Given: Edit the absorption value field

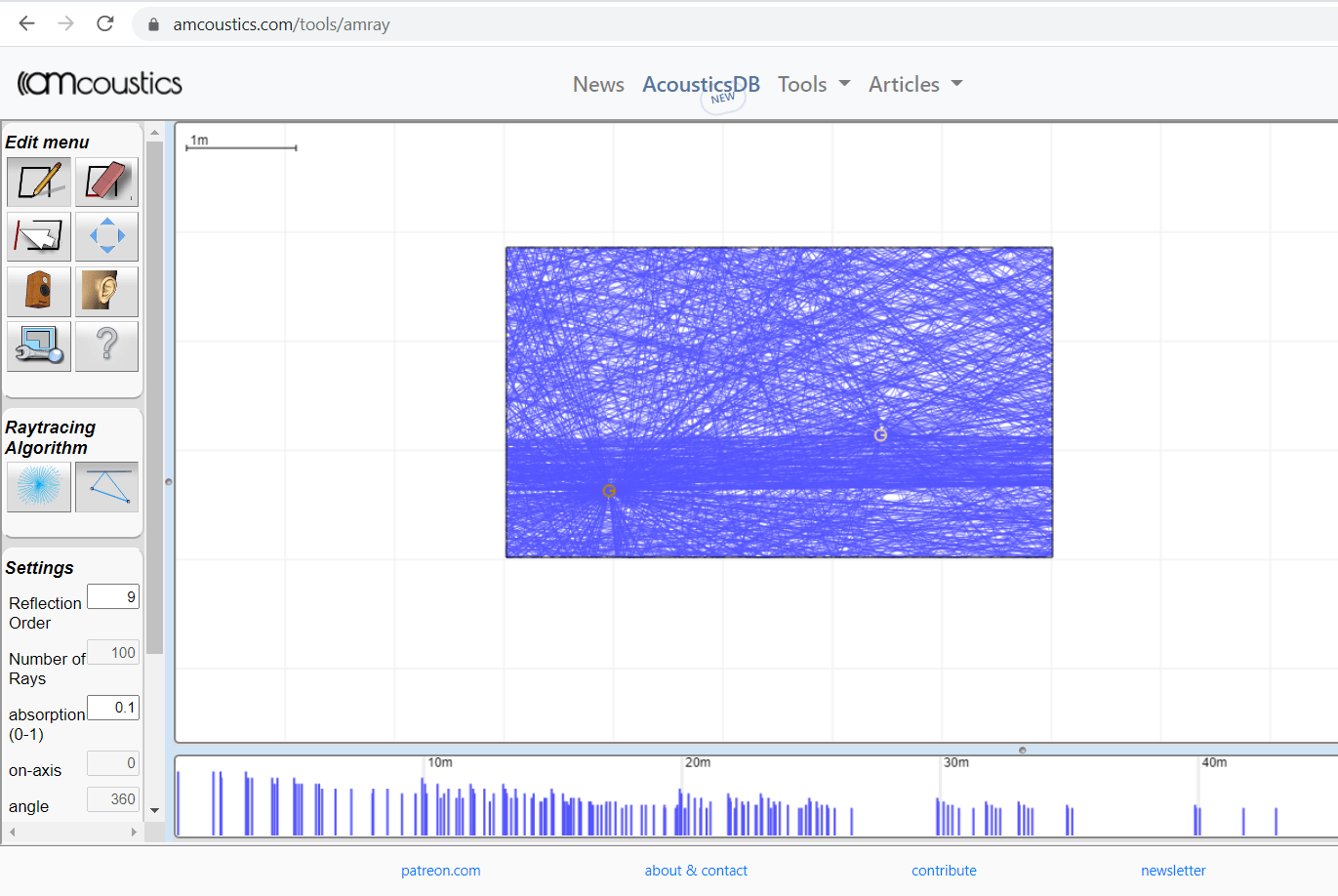Looking at the screenshot, I should pos(113,708).
